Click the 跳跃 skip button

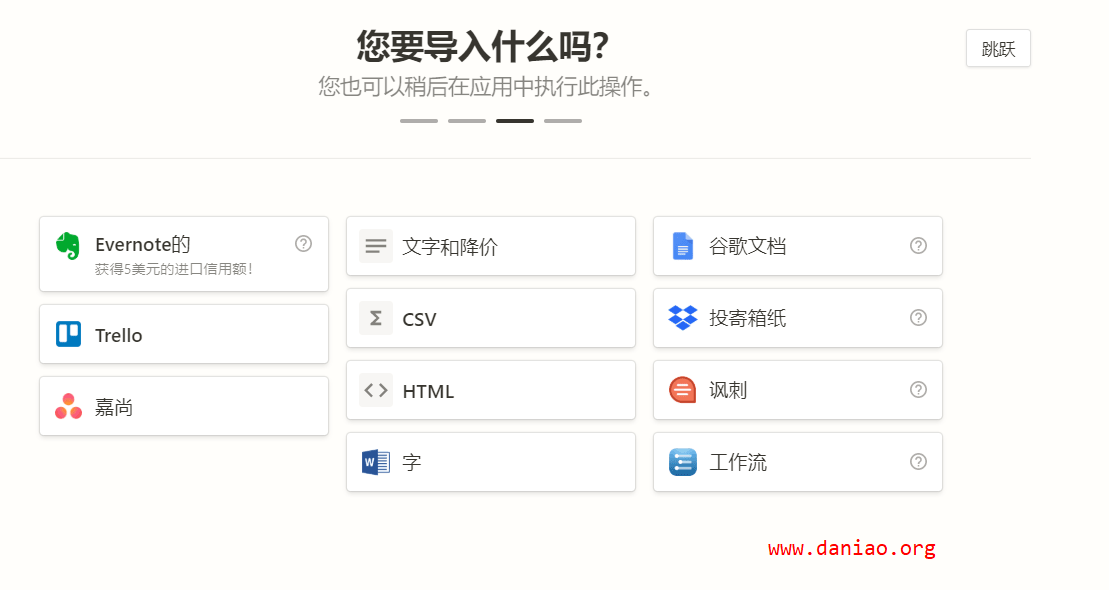pyautogui.click(x=998, y=48)
